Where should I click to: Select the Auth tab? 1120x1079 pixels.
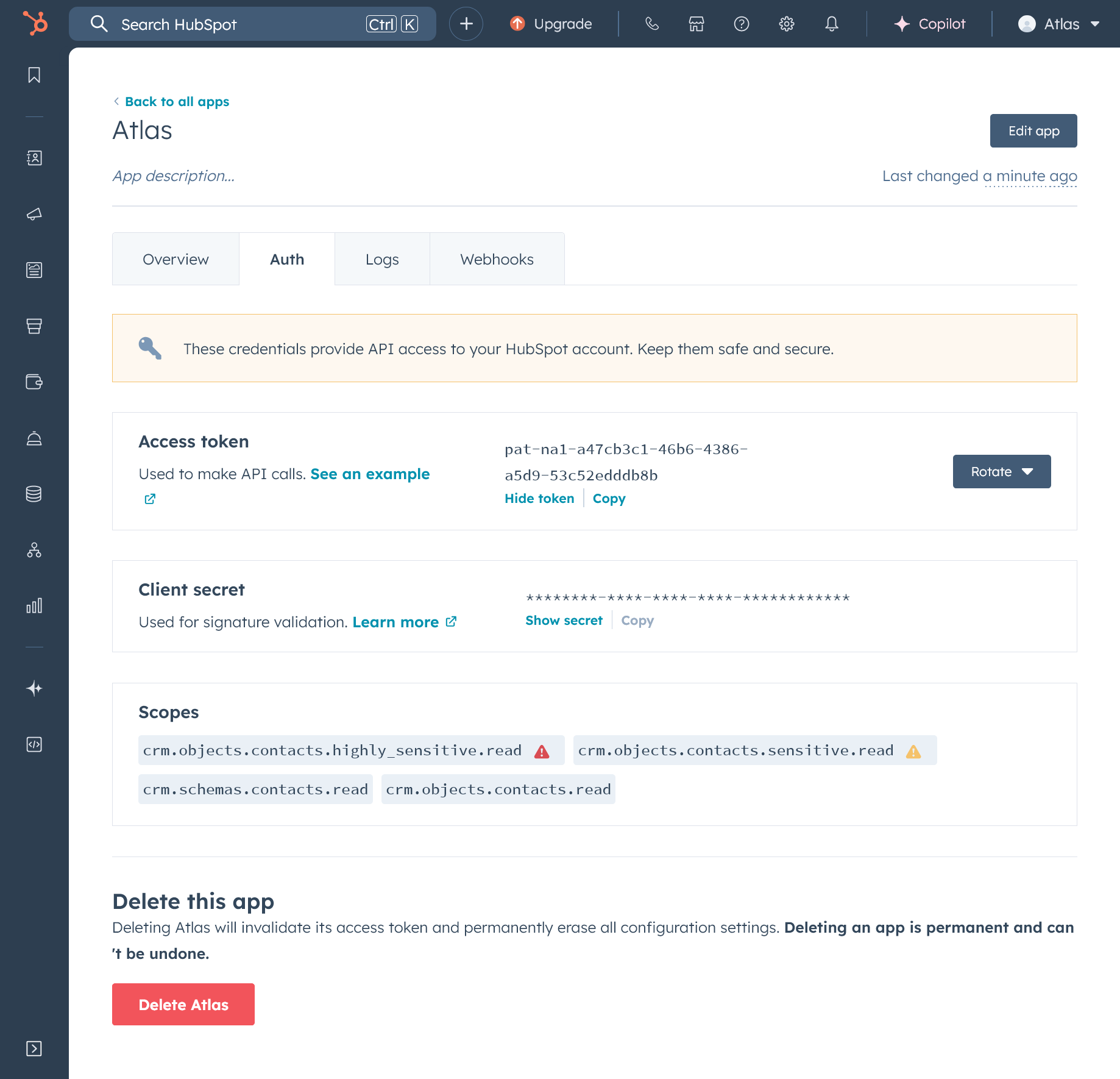click(x=287, y=259)
